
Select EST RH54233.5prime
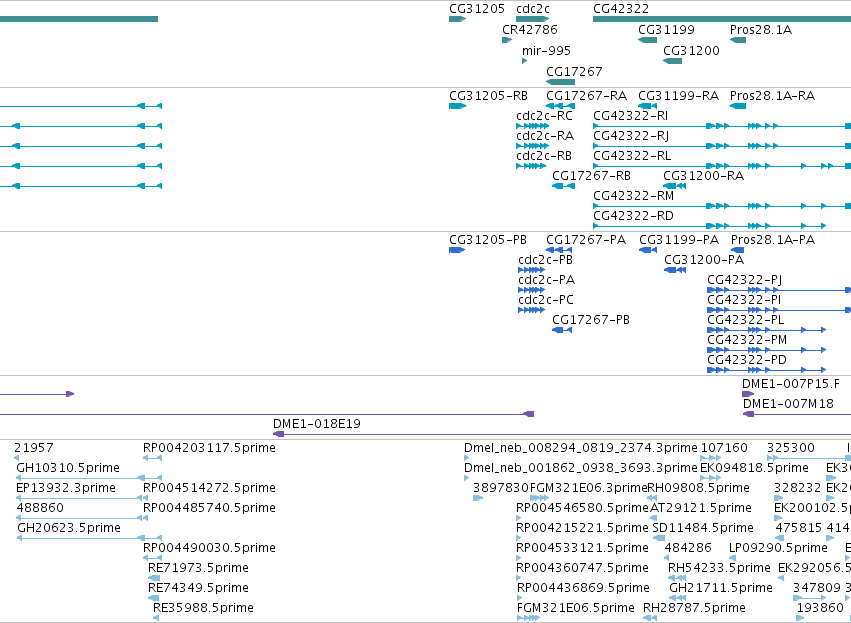[x=675, y=578]
